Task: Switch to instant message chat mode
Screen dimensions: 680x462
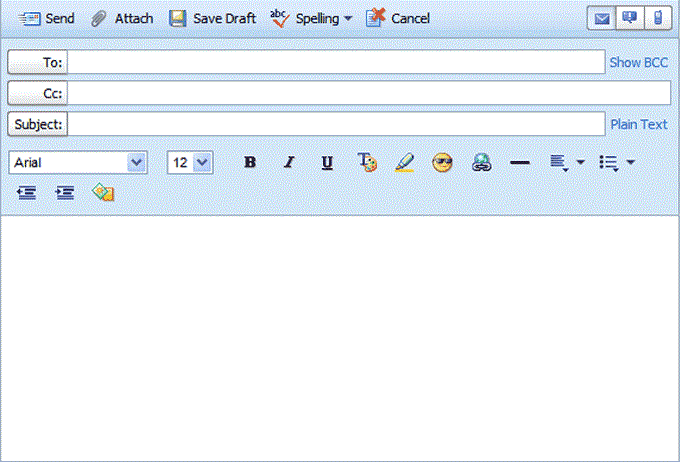Action: point(630,18)
